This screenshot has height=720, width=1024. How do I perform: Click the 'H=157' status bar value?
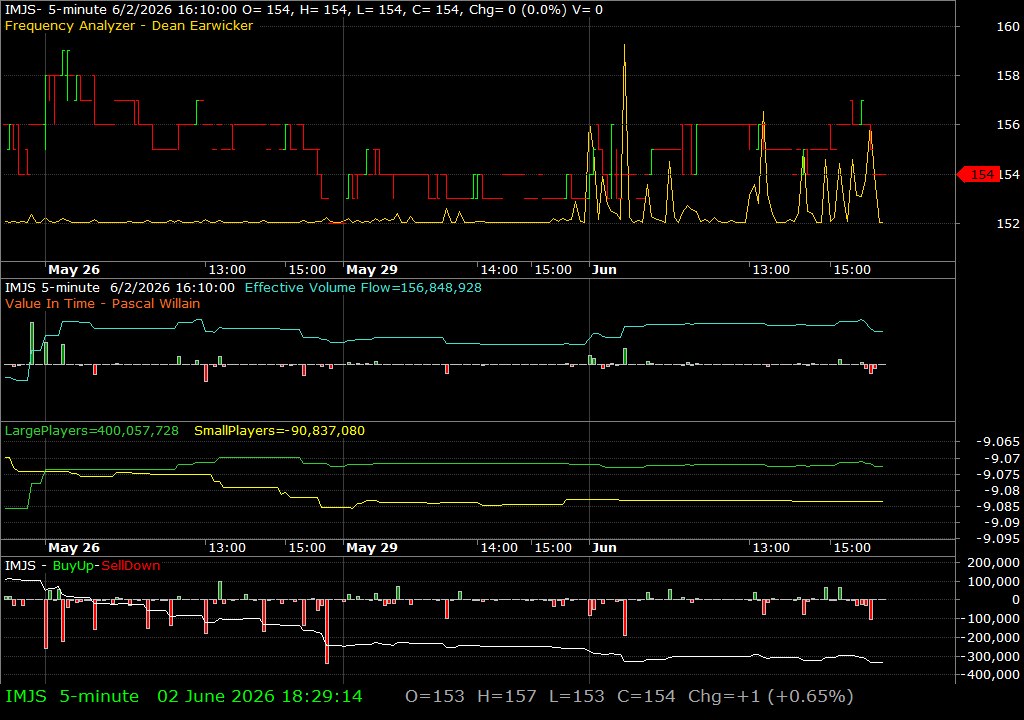(507, 696)
